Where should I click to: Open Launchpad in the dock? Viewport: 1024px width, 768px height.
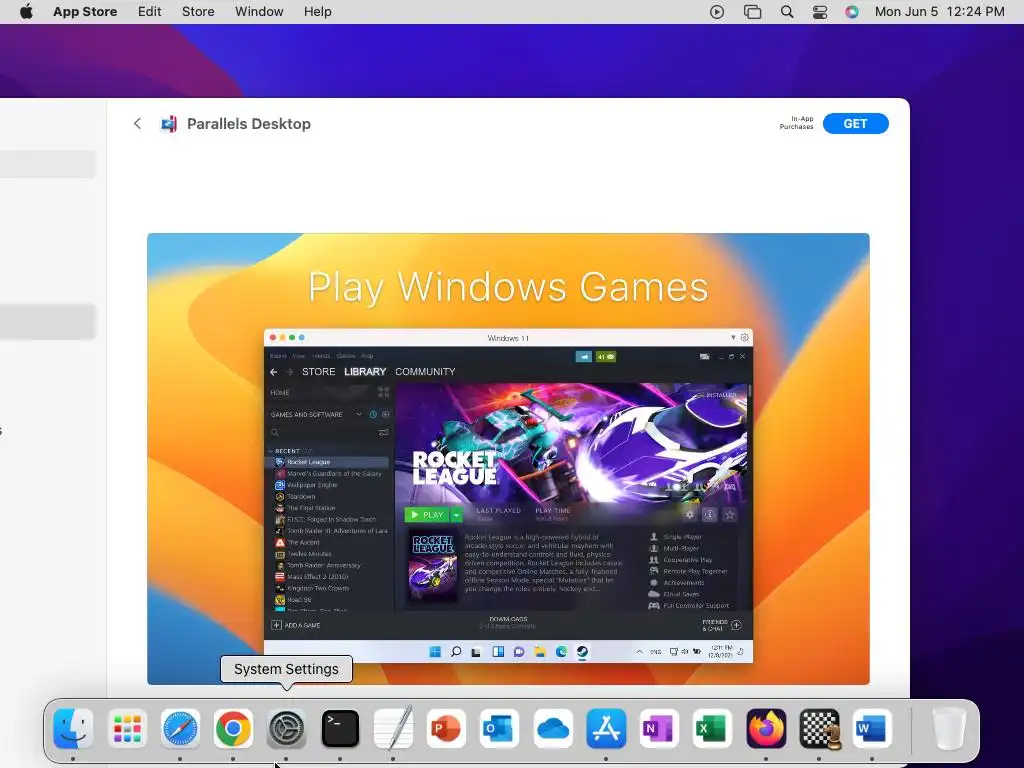[x=127, y=728]
